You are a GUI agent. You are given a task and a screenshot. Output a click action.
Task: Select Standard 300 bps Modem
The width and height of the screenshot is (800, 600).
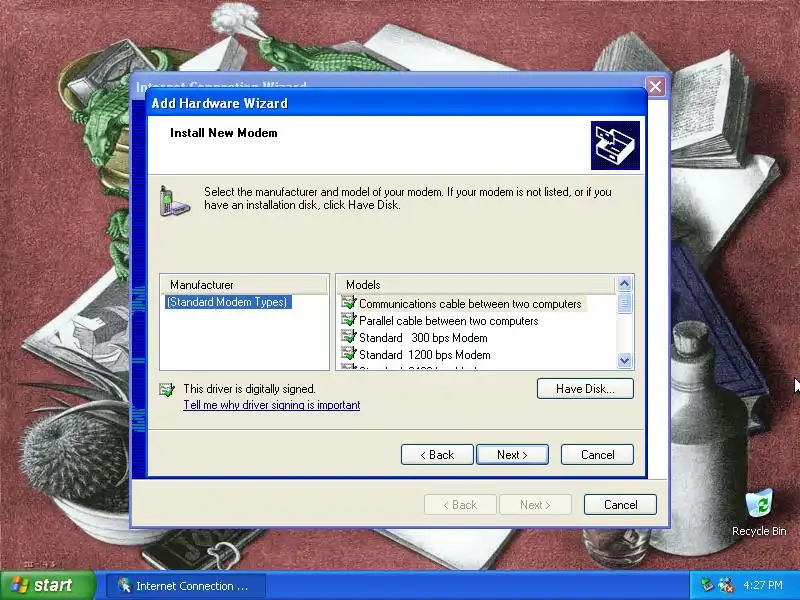coord(423,338)
